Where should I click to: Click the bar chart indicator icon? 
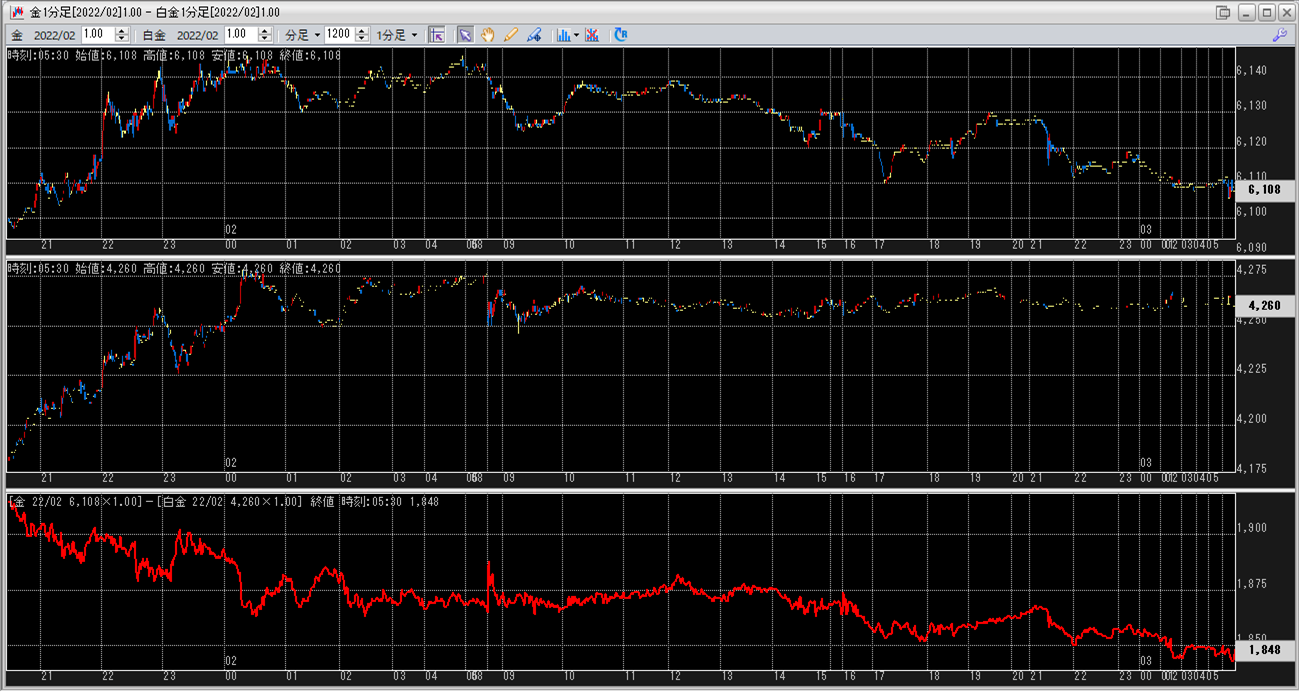coord(563,34)
